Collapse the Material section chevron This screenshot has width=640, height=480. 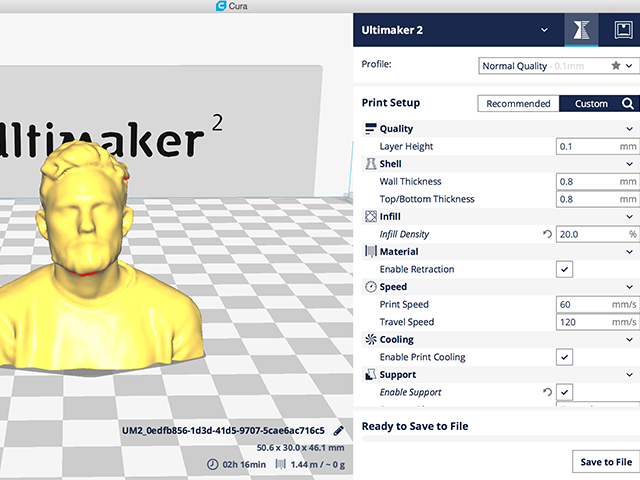(x=629, y=251)
